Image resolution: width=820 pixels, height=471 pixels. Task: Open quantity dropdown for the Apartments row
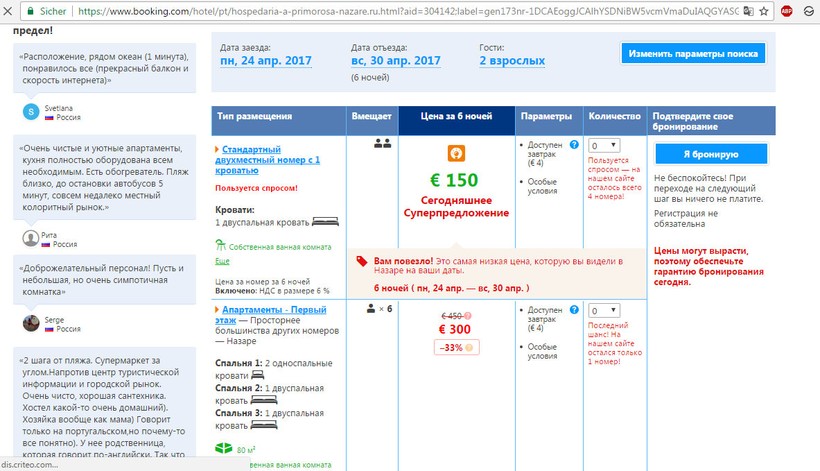[x=604, y=312]
